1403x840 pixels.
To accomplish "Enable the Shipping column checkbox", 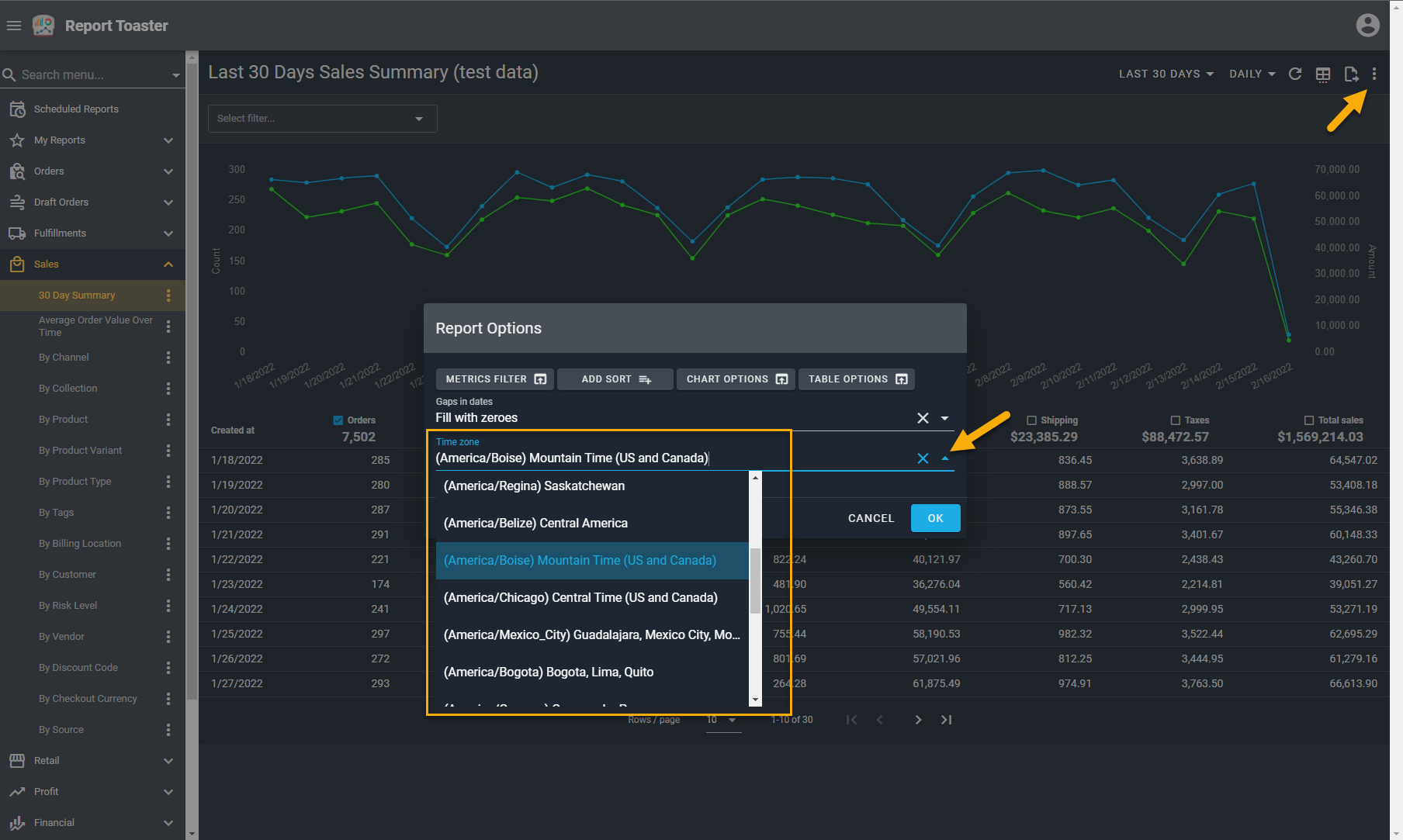I will [x=1031, y=420].
